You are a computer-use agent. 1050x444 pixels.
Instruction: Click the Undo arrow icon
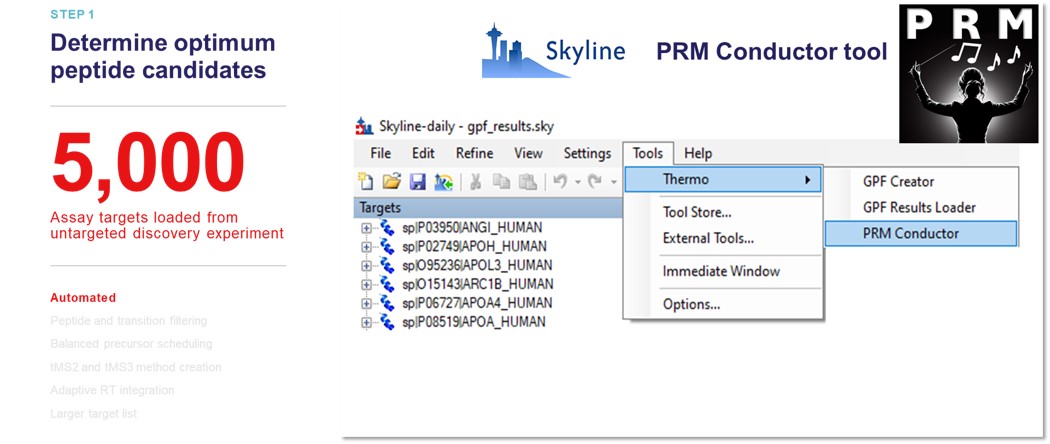560,181
